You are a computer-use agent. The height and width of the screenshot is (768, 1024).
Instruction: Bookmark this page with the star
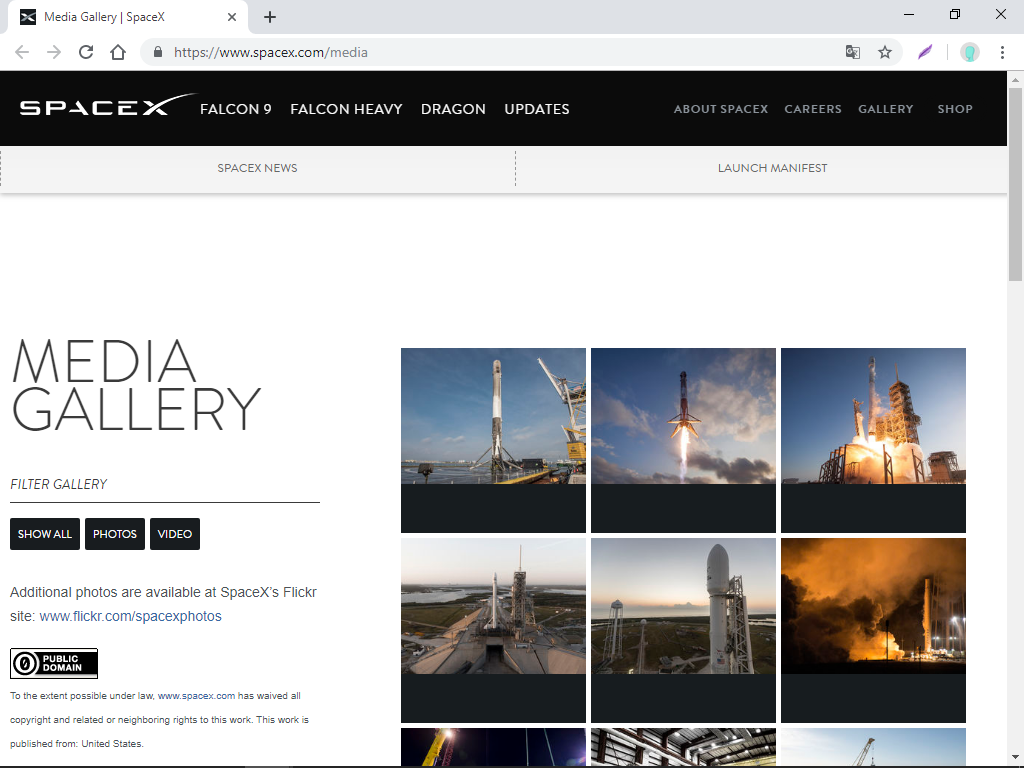point(884,52)
